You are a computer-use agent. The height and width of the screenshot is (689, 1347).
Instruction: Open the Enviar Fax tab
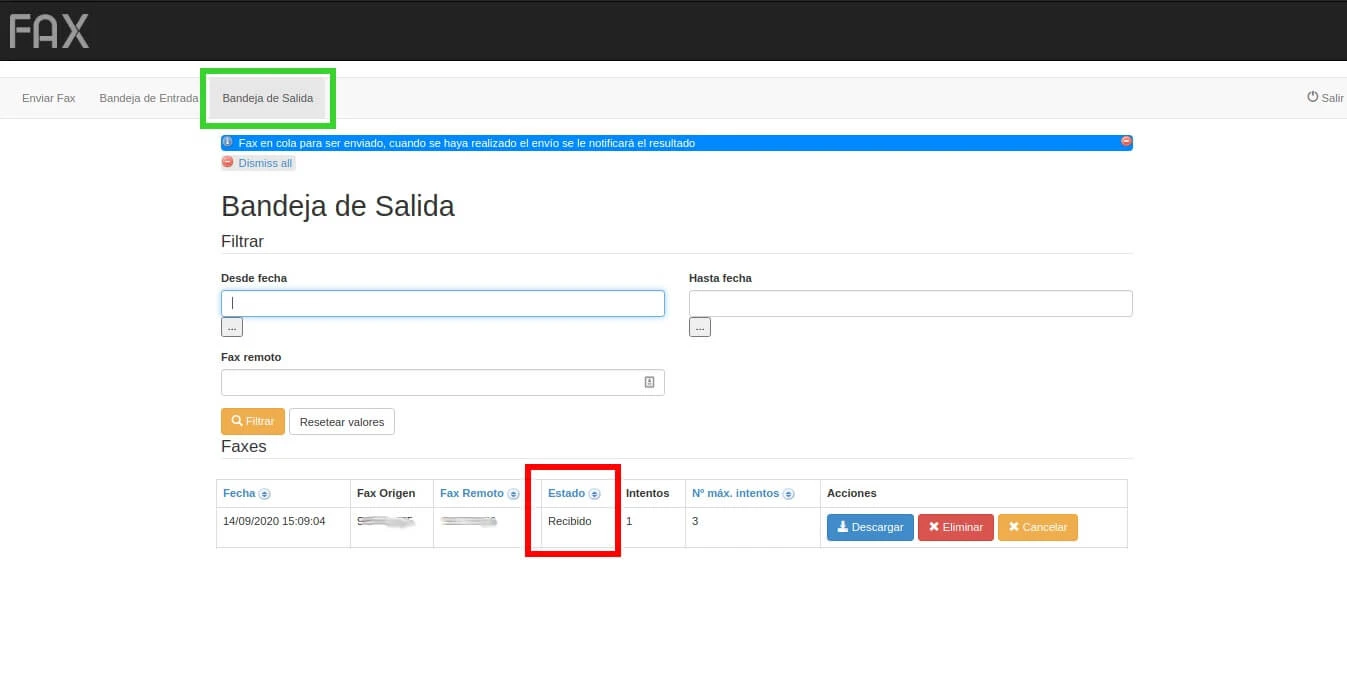point(49,98)
